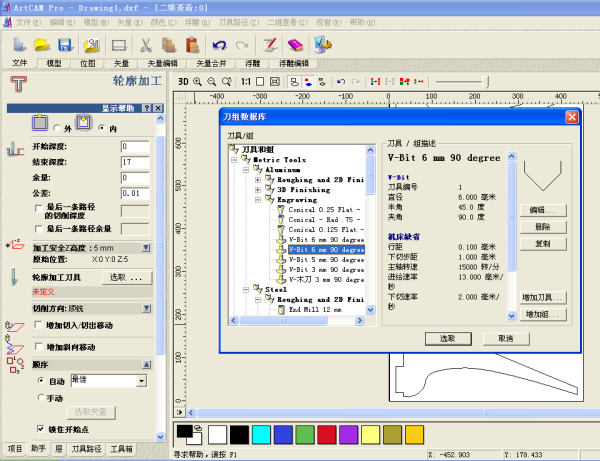Switch to the 工具箱 bottom tab
Image resolution: width=600 pixels, height=461 pixels.
121,448
